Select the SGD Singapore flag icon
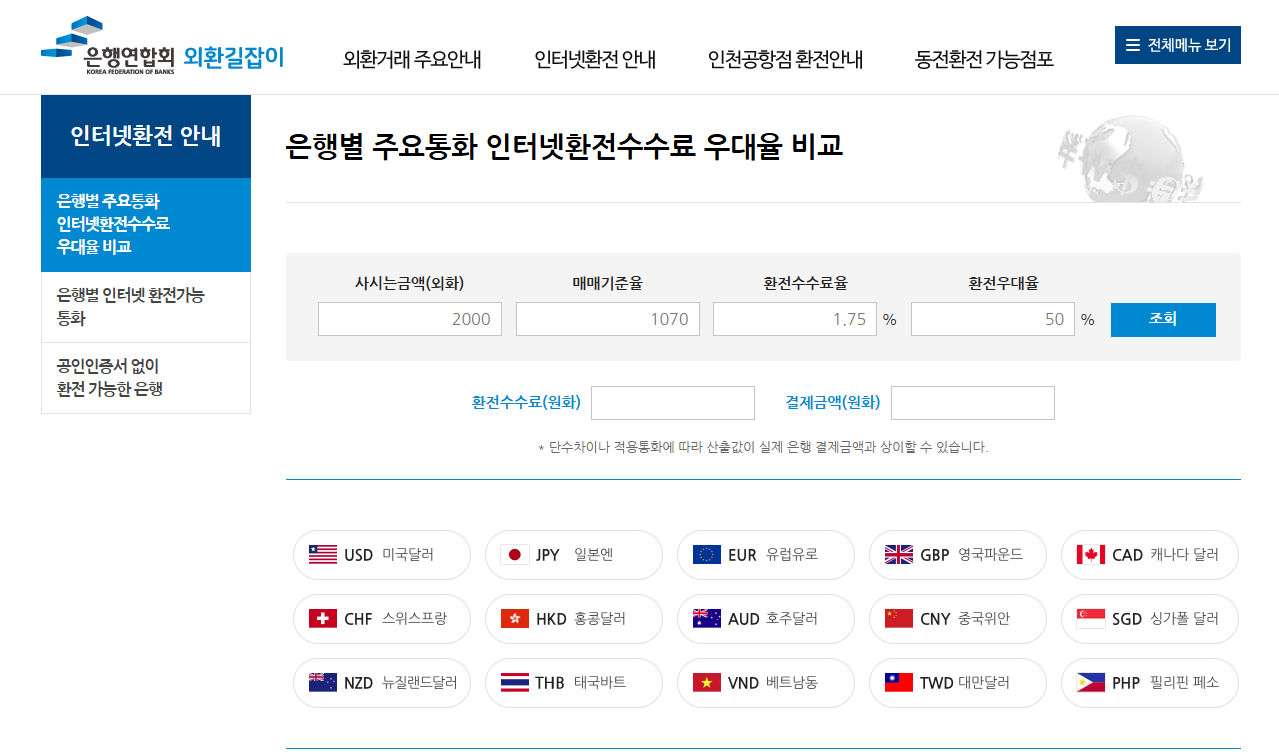Screen dimensions: 1279x756 click(1091, 619)
